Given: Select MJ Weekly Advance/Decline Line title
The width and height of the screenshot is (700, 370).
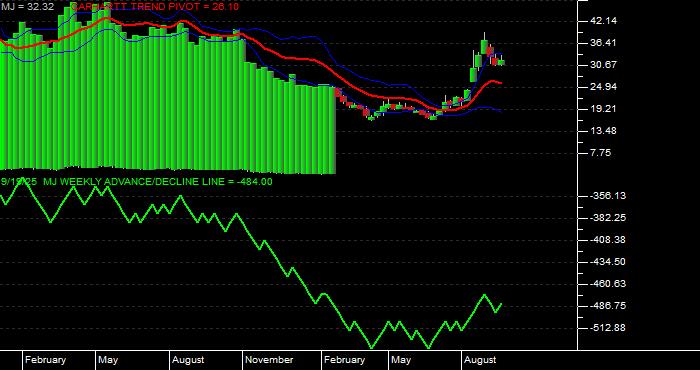Looking at the screenshot, I should 137,182.
